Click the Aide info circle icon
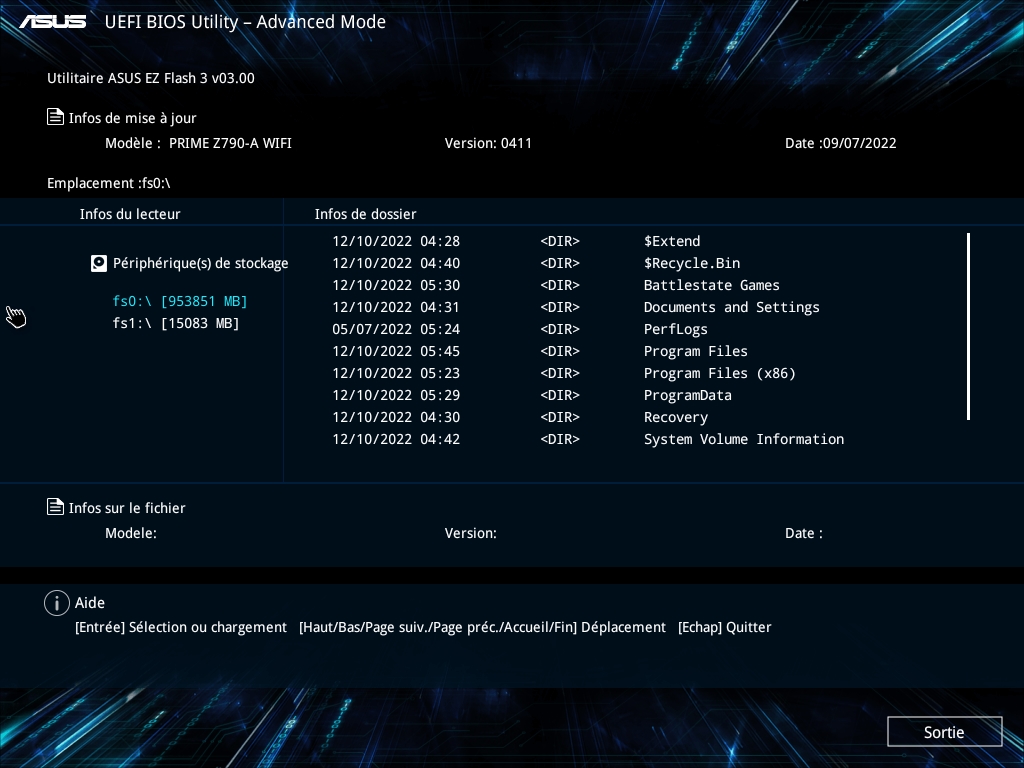 (57, 603)
